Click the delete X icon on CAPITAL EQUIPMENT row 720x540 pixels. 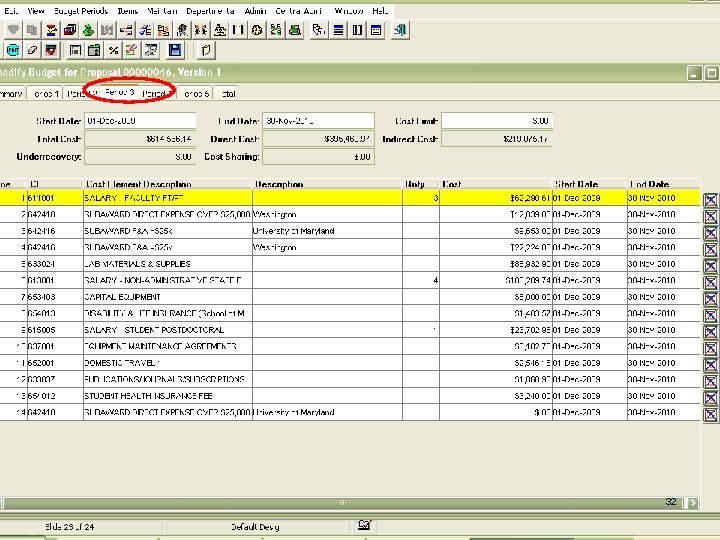(710, 299)
